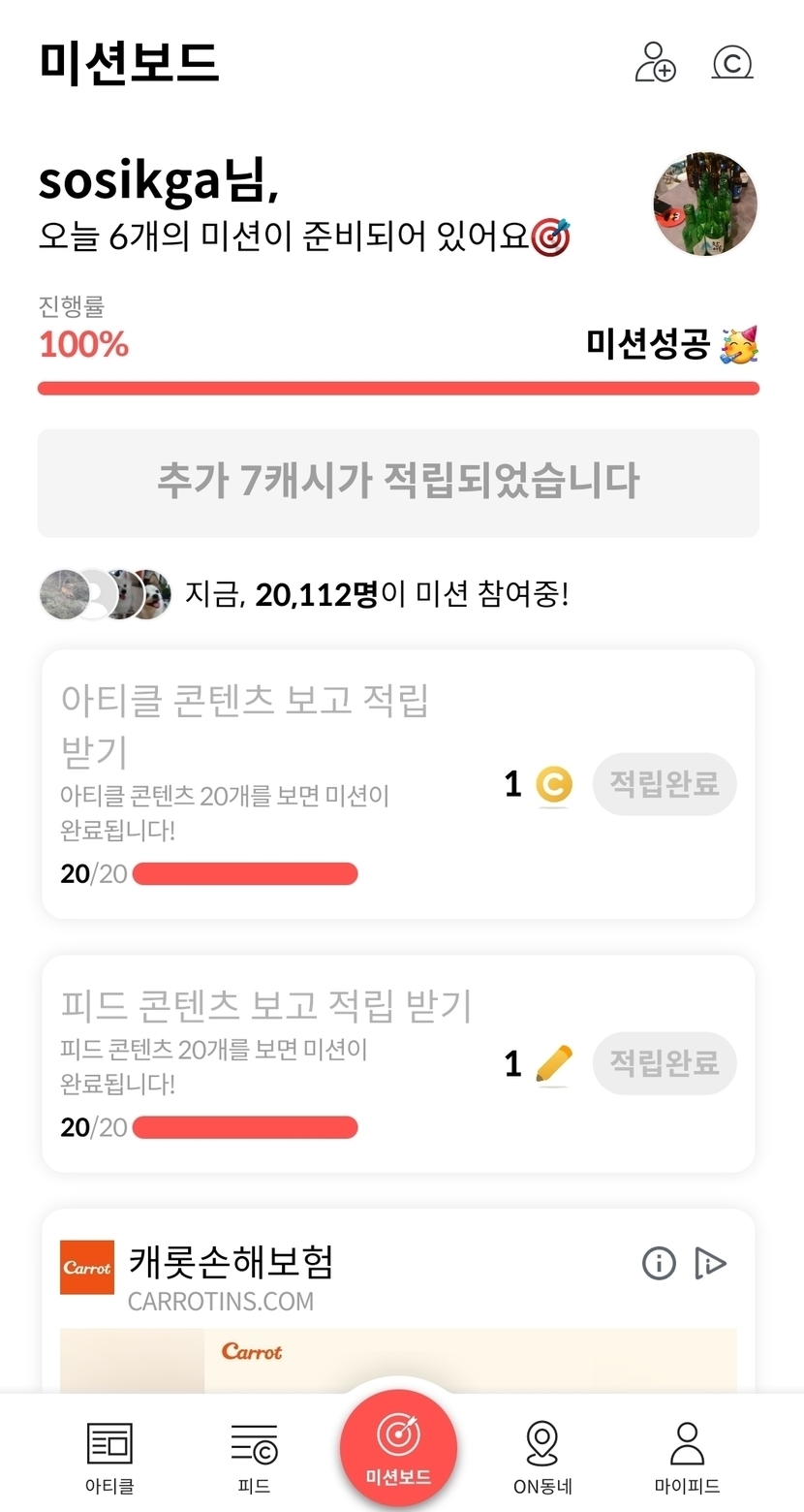Tap the ad info icon
Image resolution: width=804 pixels, height=1512 pixels.
[659, 1263]
